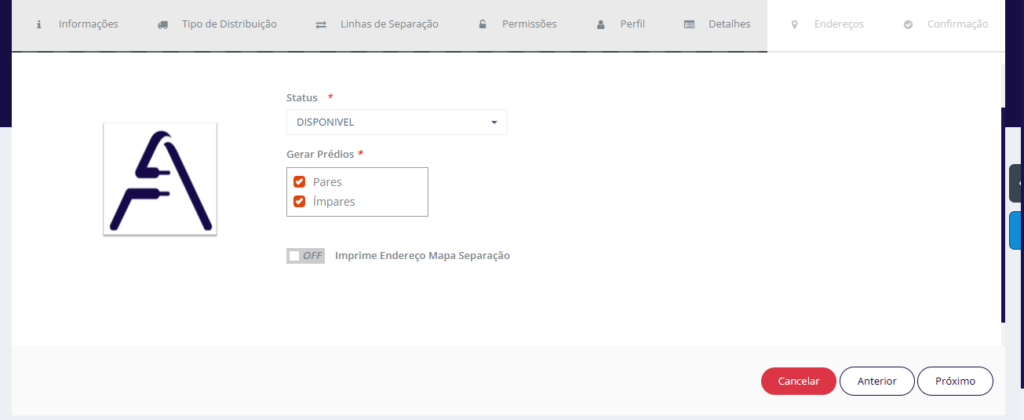This screenshot has width=1024, height=420.
Task: Uncheck the Ímpares checkbox
Action: (x=299, y=201)
